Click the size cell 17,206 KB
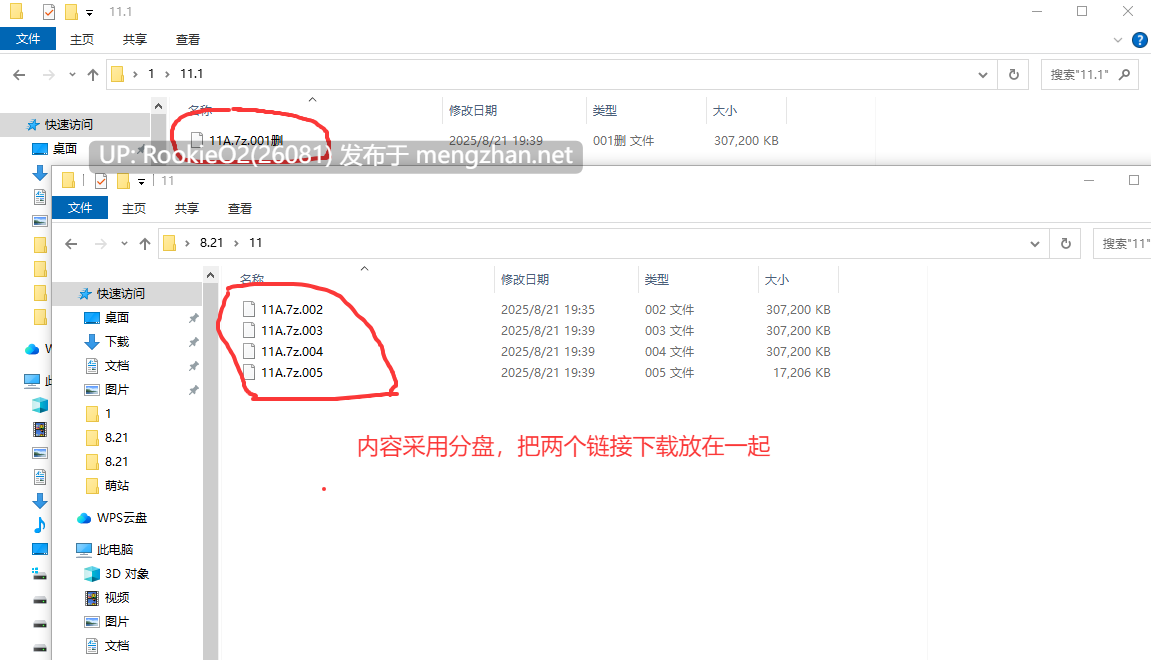The width and height of the screenshot is (1151, 660). click(x=802, y=373)
